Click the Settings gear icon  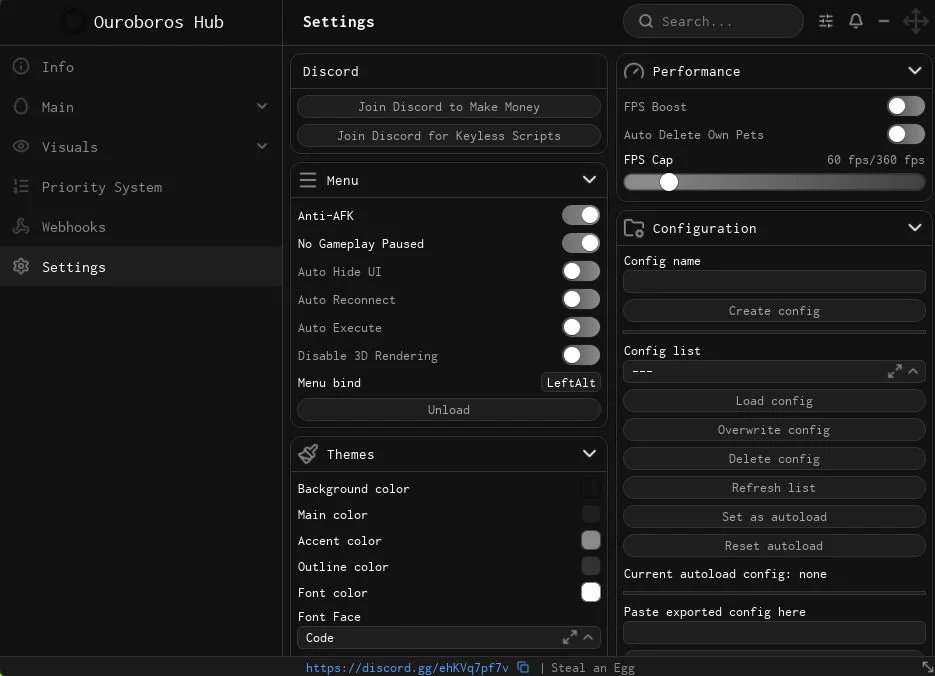[x=21, y=266]
